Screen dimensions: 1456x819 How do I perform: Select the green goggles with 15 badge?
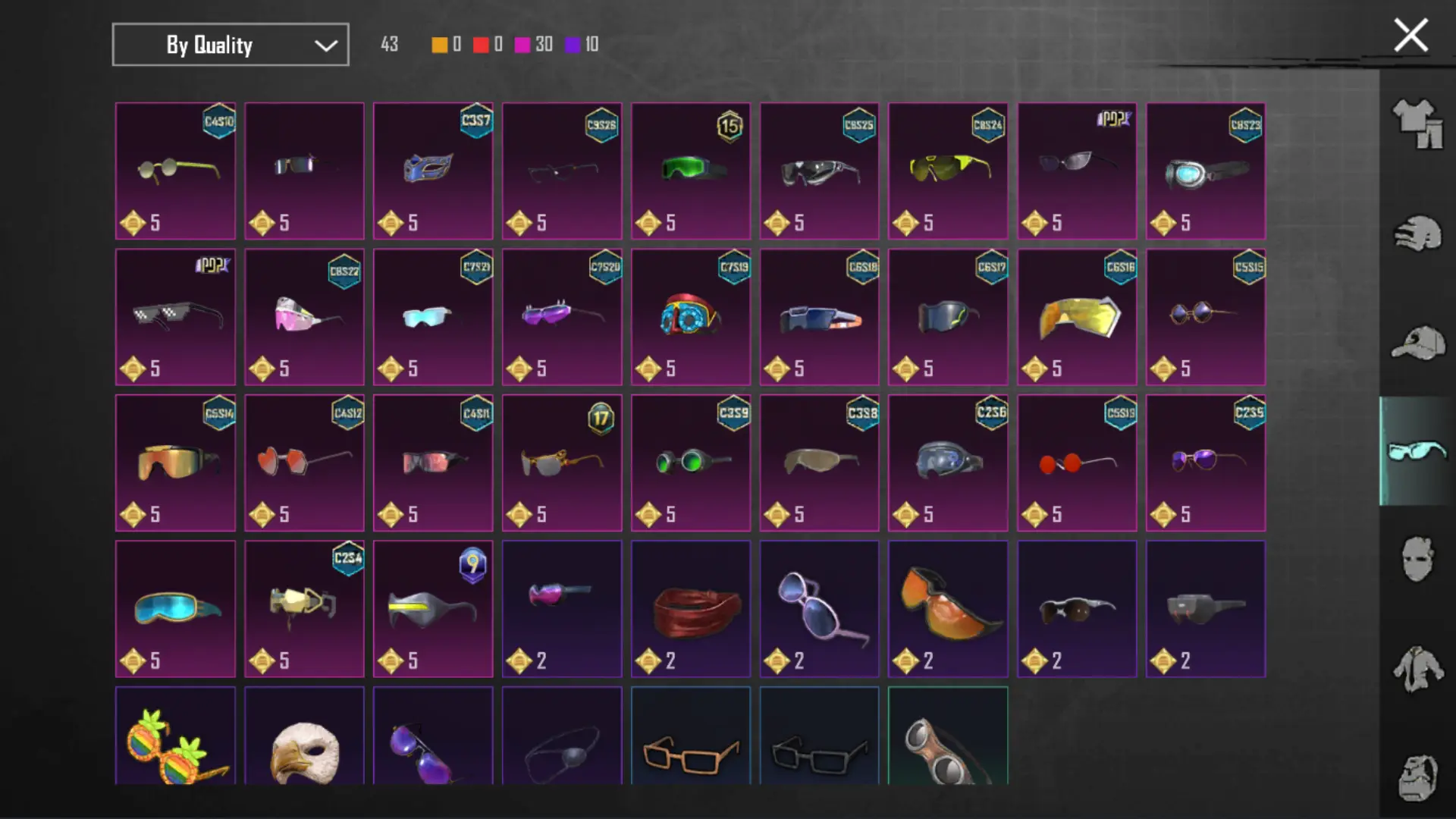tap(691, 171)
